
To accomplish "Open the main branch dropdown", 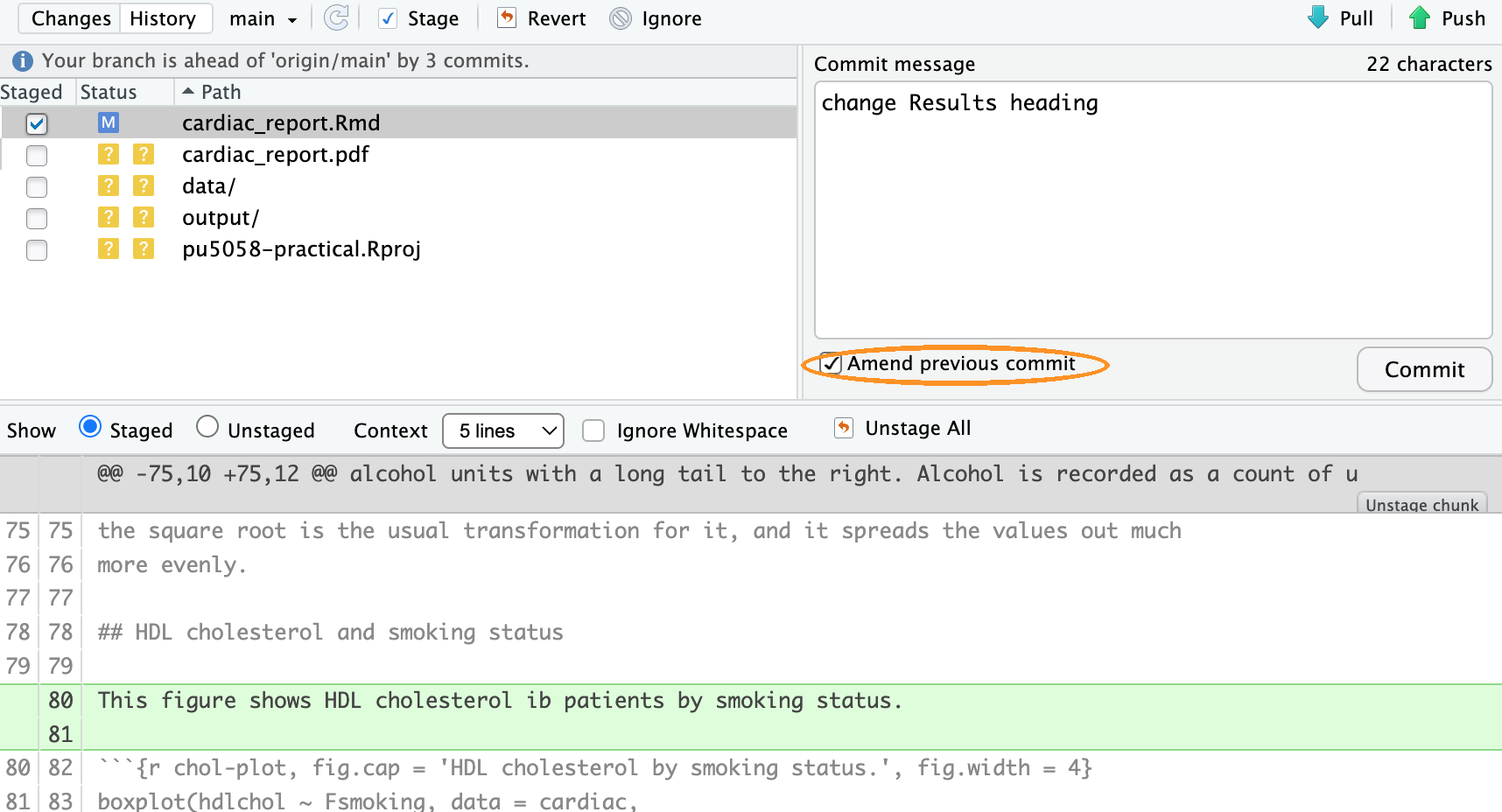I will tap(263, 18).
